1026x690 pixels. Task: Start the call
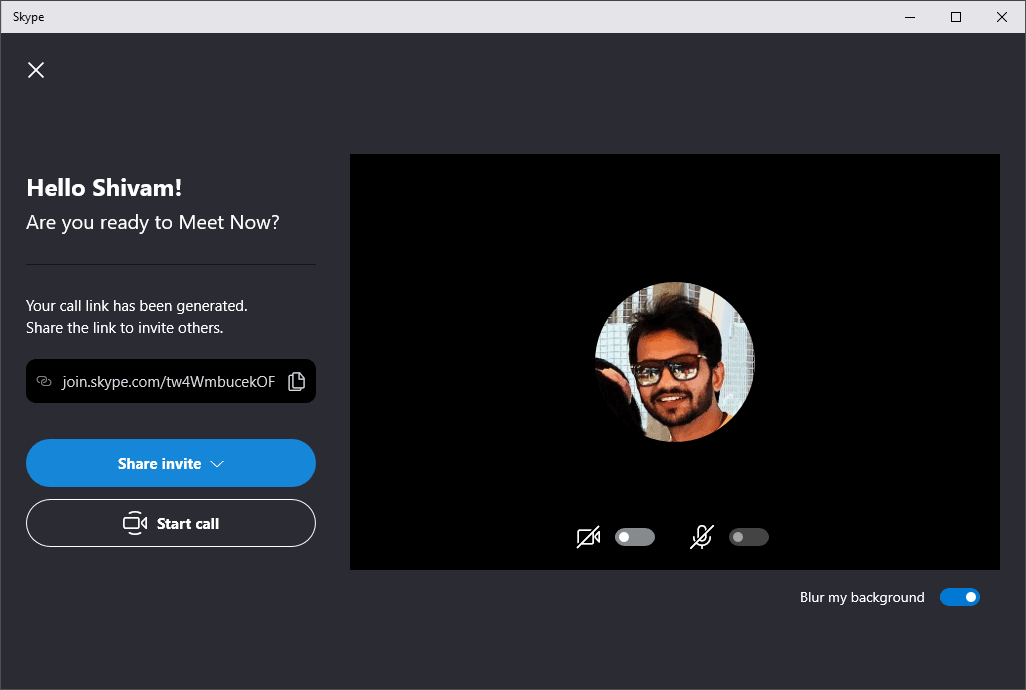point(171,523)
